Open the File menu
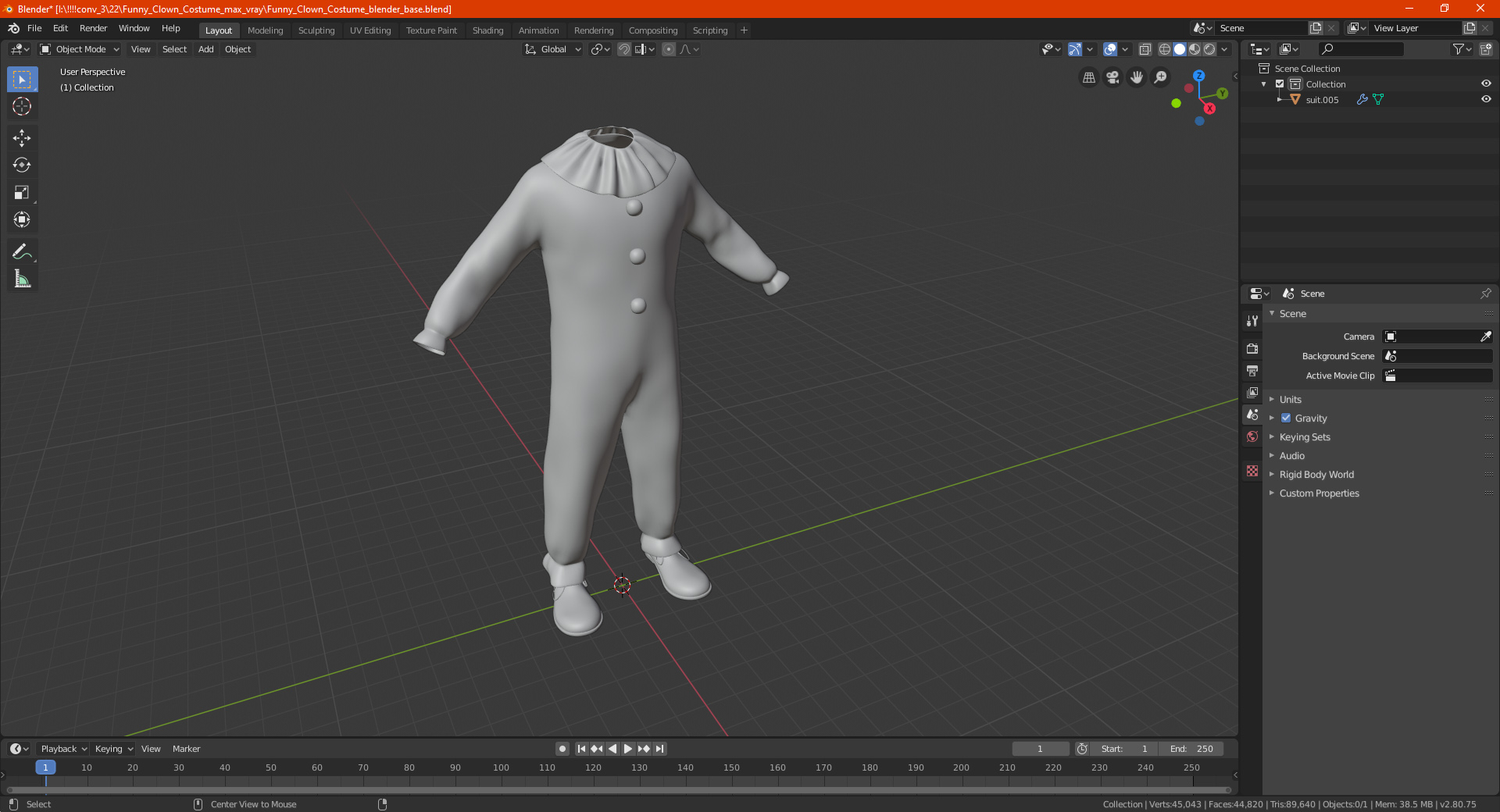Screen dimensions: 1500x812 (34, 28)
